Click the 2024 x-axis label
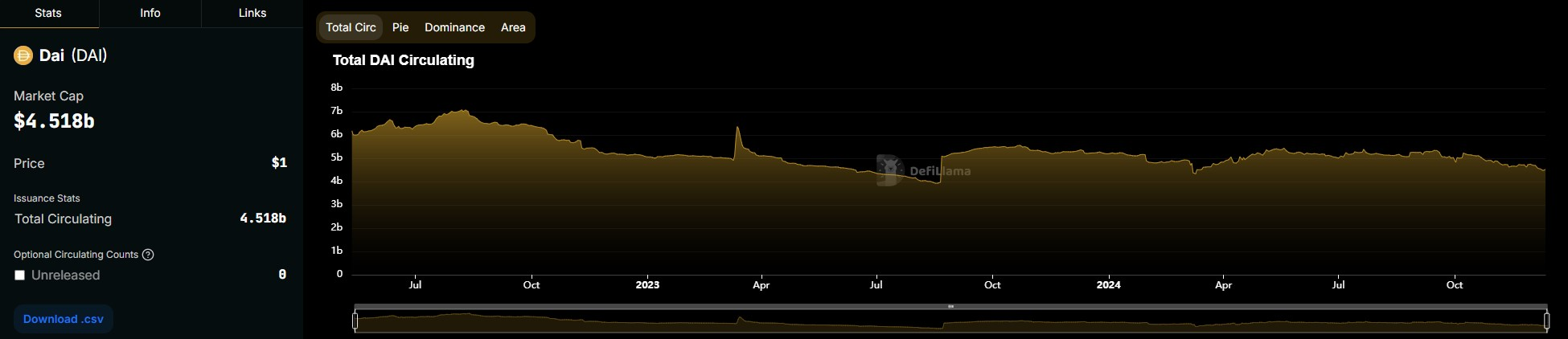The image size is (1568, 339). pyautogui.click(x=1109, y=285)
